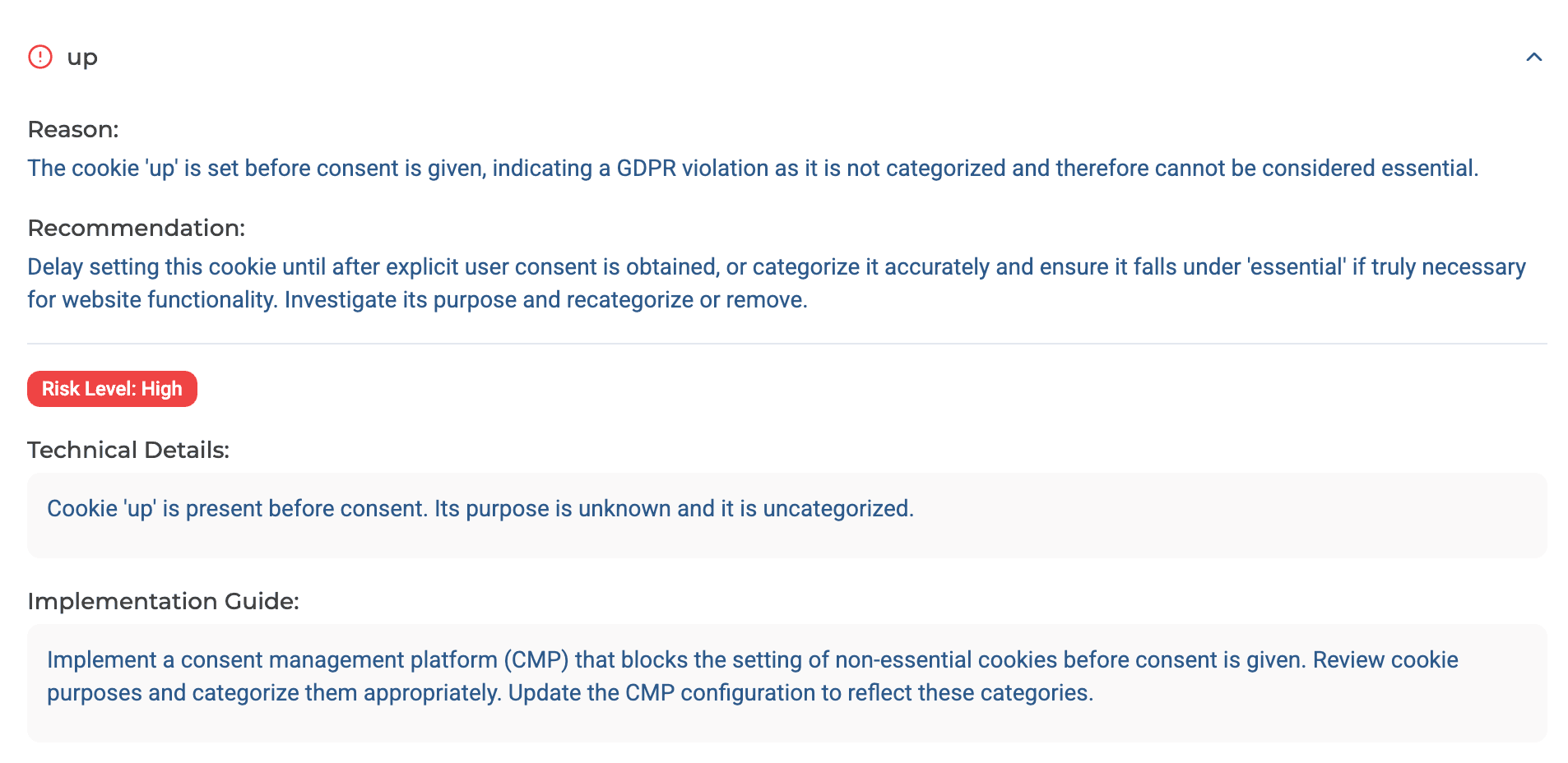Click empty space below Technical Details text
The width and height of the screenshot is (1568, 763).
click(x=787, y=540)
